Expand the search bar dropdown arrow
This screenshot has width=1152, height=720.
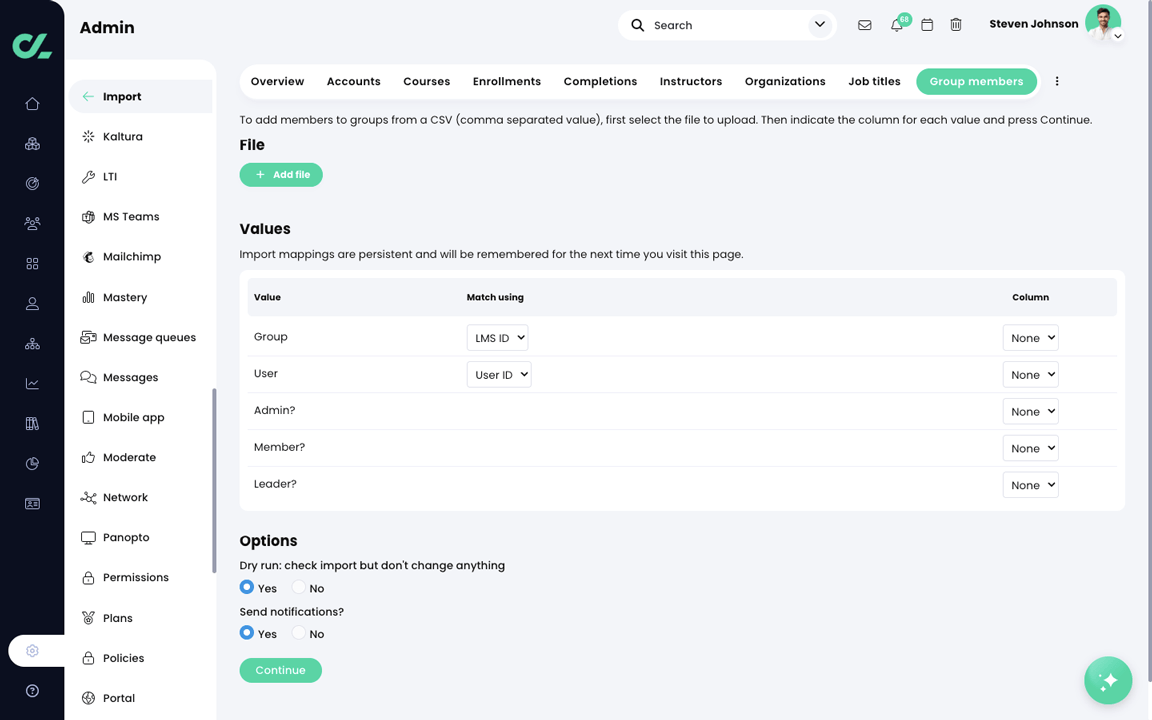pyautogui.click(x=819, y=24)
